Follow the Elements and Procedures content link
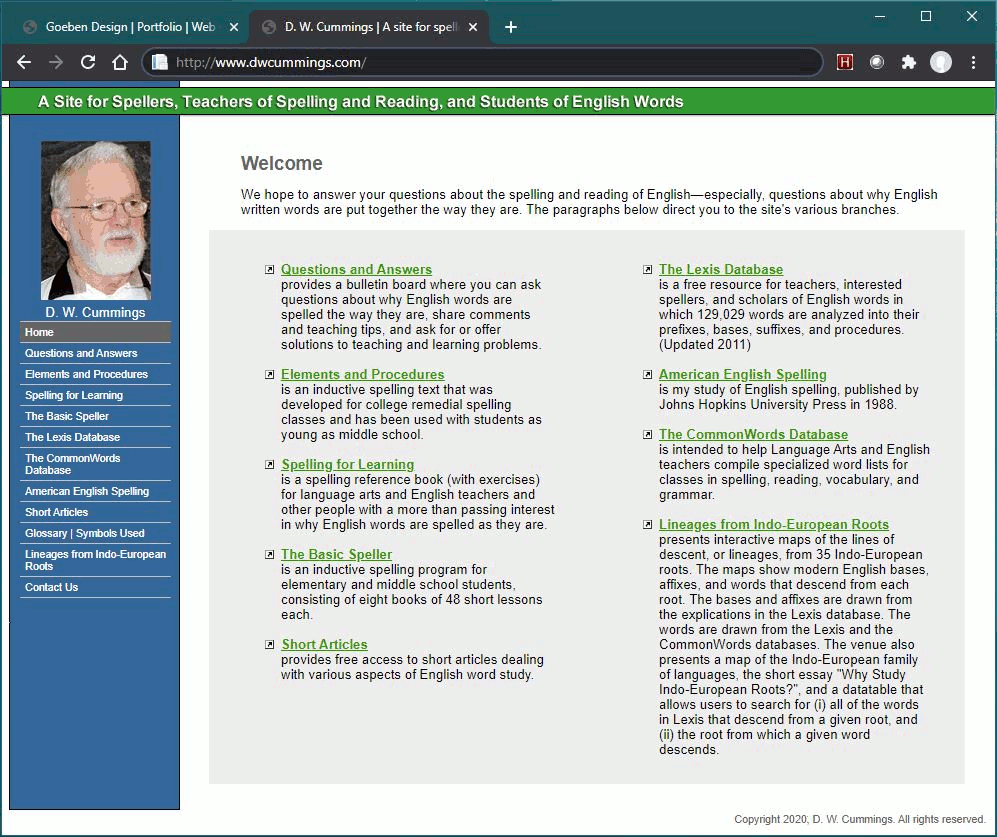 point(362,375)
